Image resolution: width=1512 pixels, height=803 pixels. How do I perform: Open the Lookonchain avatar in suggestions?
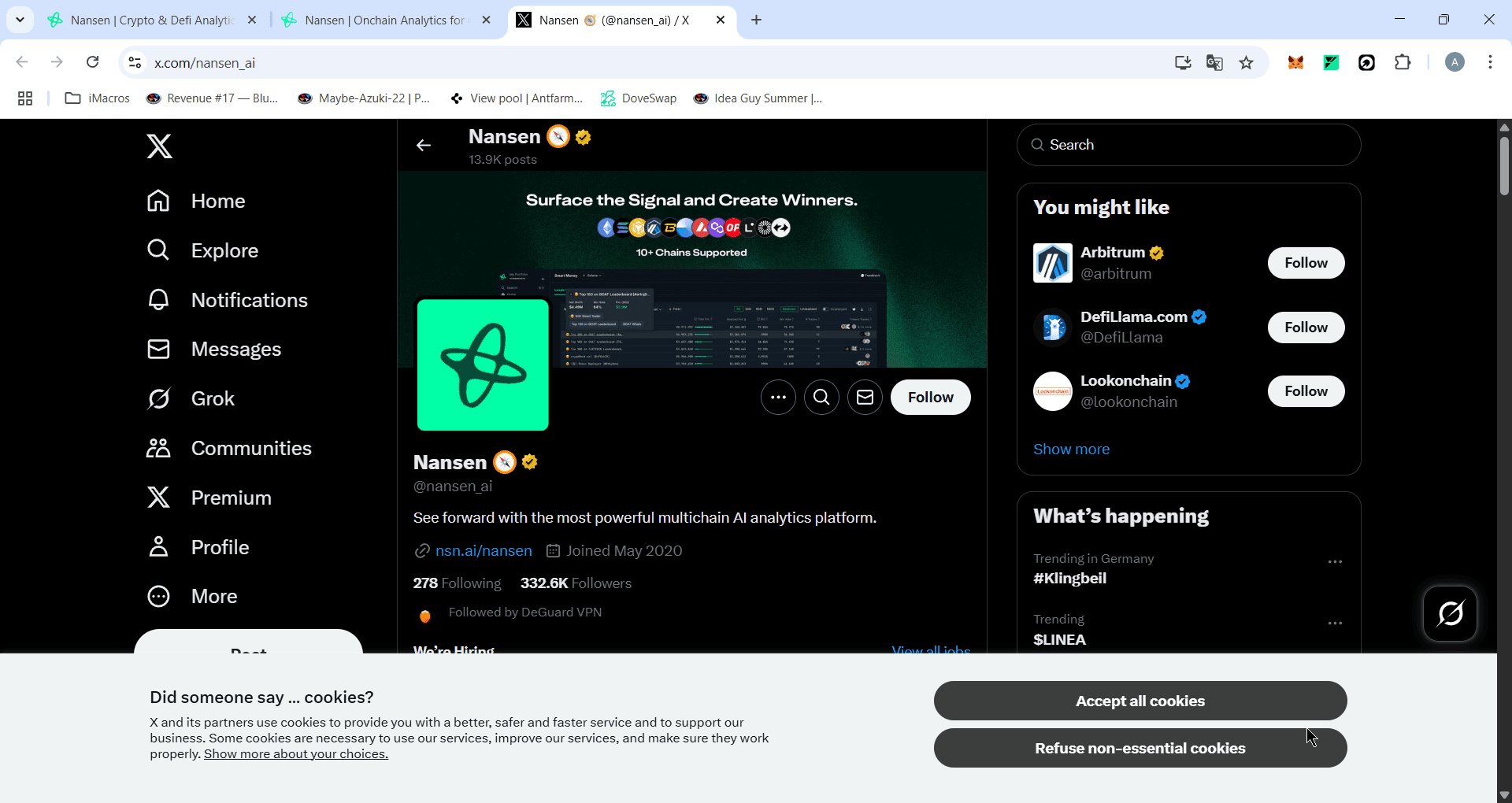1053,391
